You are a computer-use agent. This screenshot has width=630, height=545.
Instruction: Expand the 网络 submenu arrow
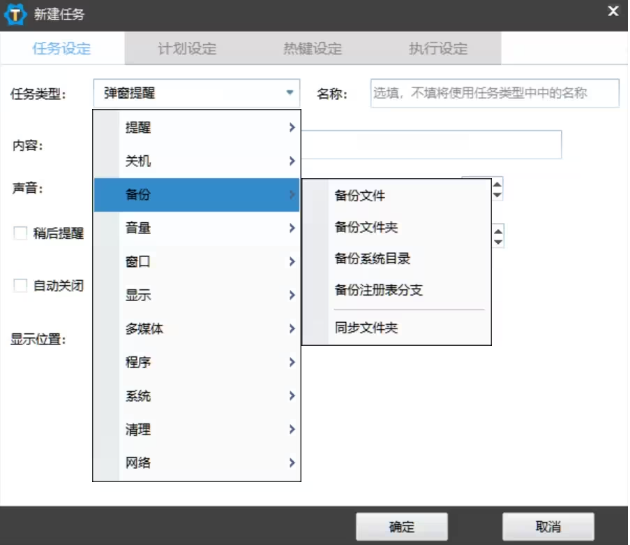291,463
